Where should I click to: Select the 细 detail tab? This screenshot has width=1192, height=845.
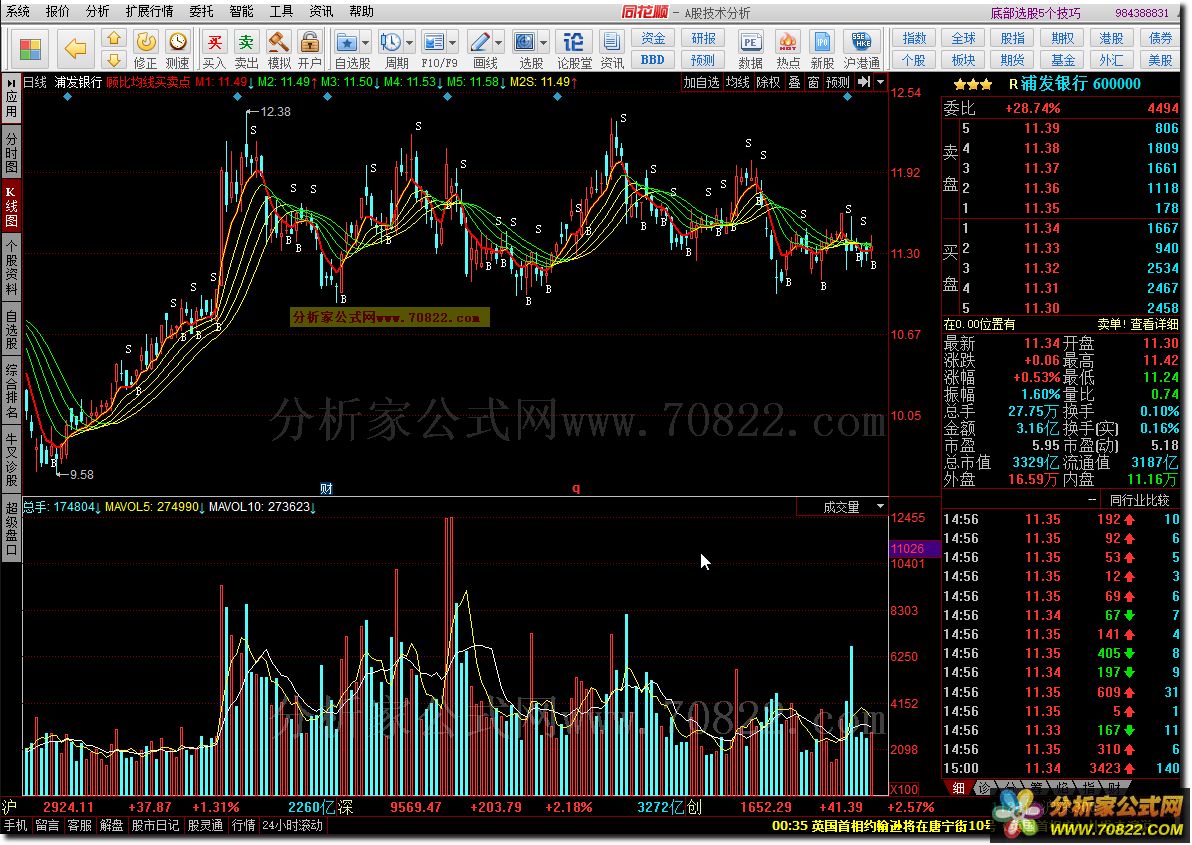point(958,788)
